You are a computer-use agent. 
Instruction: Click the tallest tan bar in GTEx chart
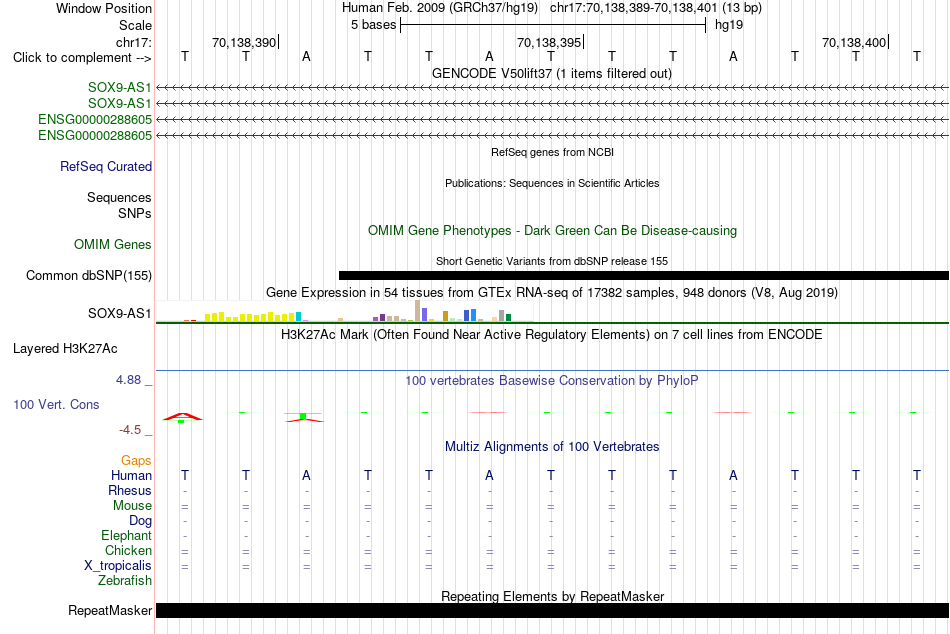(417, 310)
